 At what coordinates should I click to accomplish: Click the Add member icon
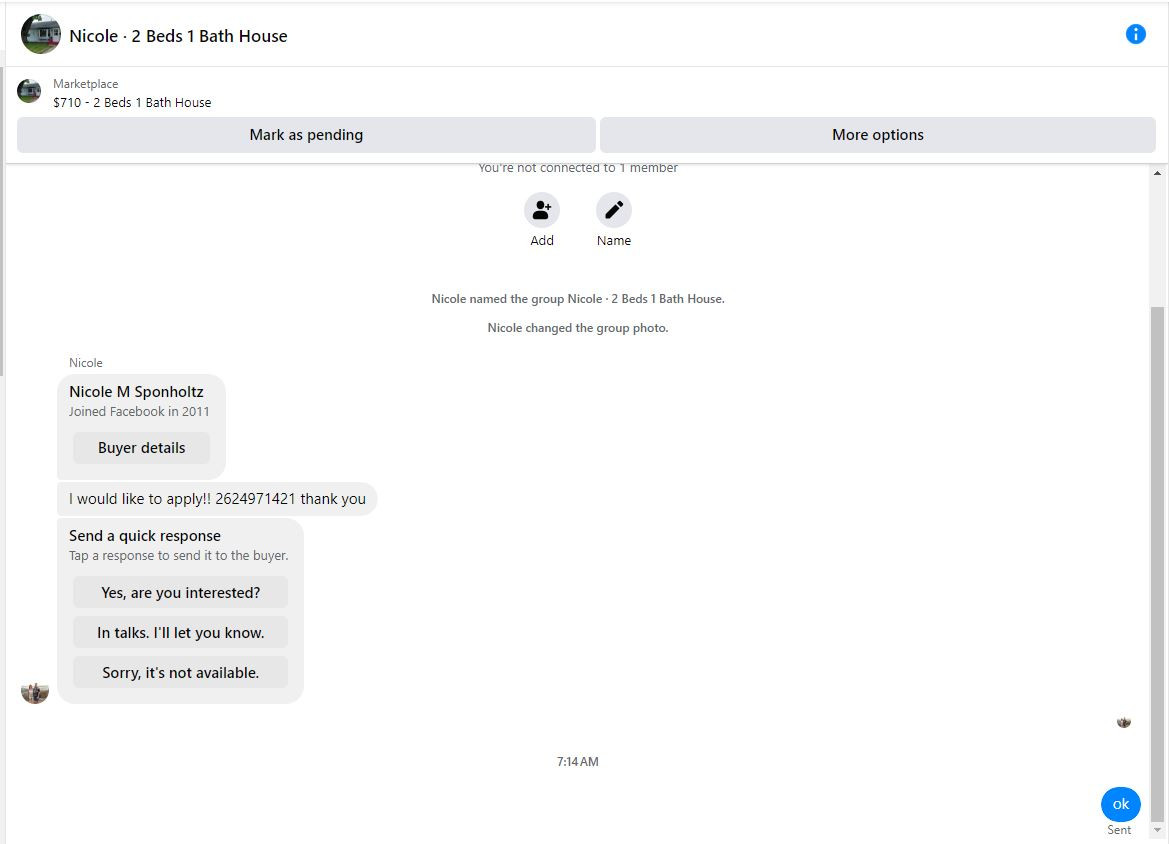click(x=541, y=210)
